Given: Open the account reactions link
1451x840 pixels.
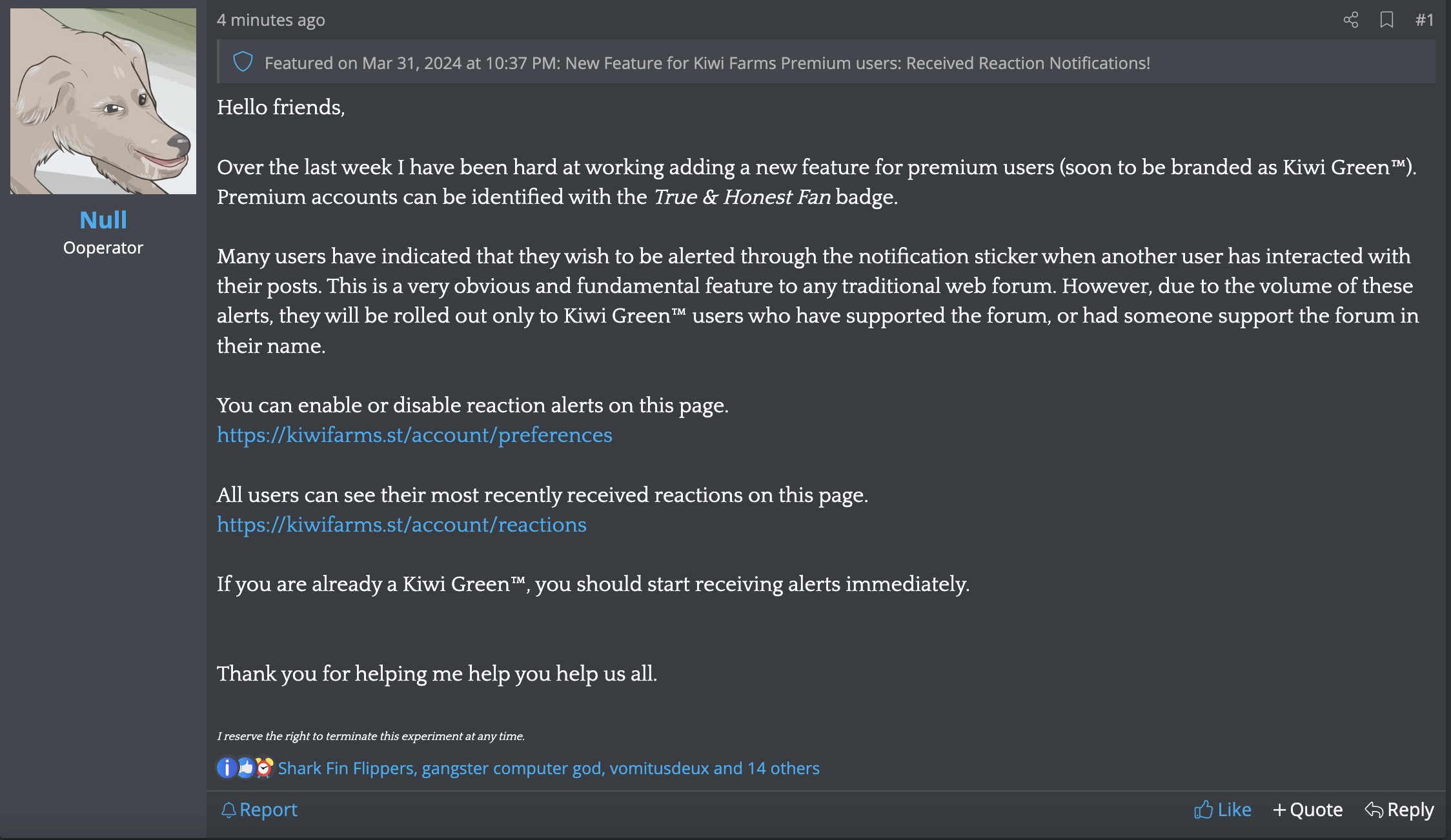Looking at the screenshot, I should (401, 525).
